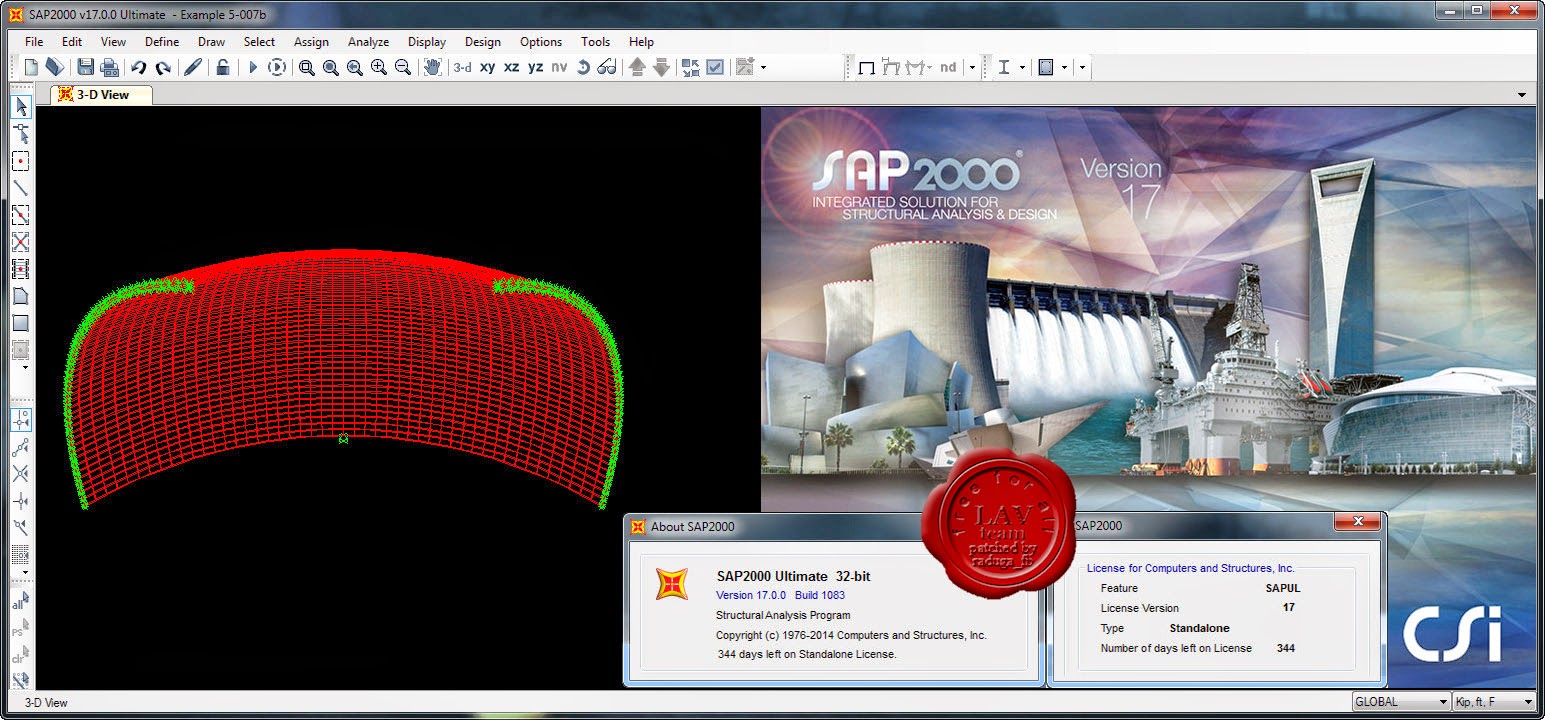Image resolution: width=1545 pixels, height=720 pixels.
Task: Click the Show Deformed Shape icon
Action: (x=891, y=67)
